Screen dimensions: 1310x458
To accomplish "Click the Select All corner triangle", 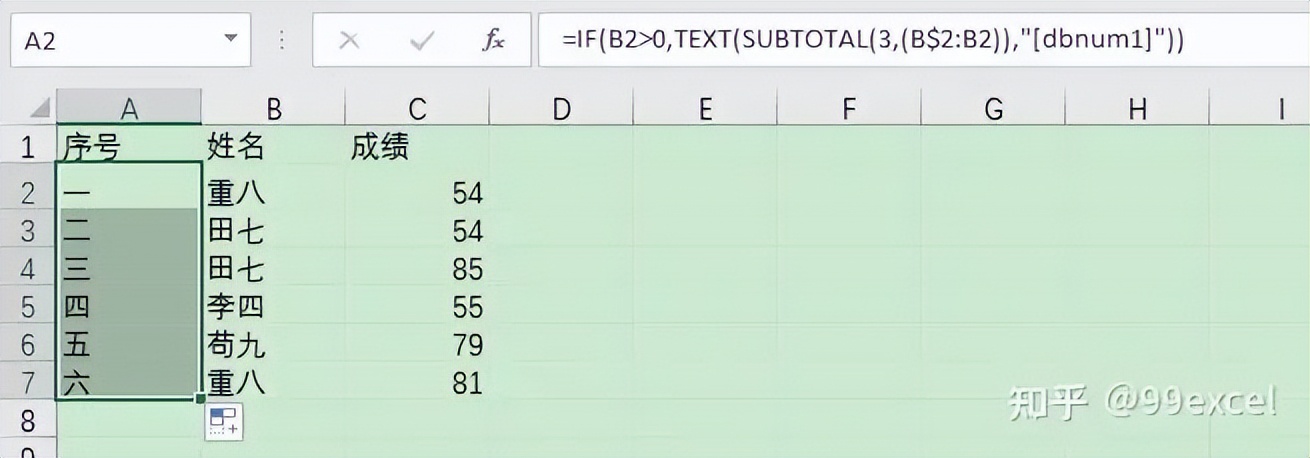I will pyautogui.click(x=39, y=108).
